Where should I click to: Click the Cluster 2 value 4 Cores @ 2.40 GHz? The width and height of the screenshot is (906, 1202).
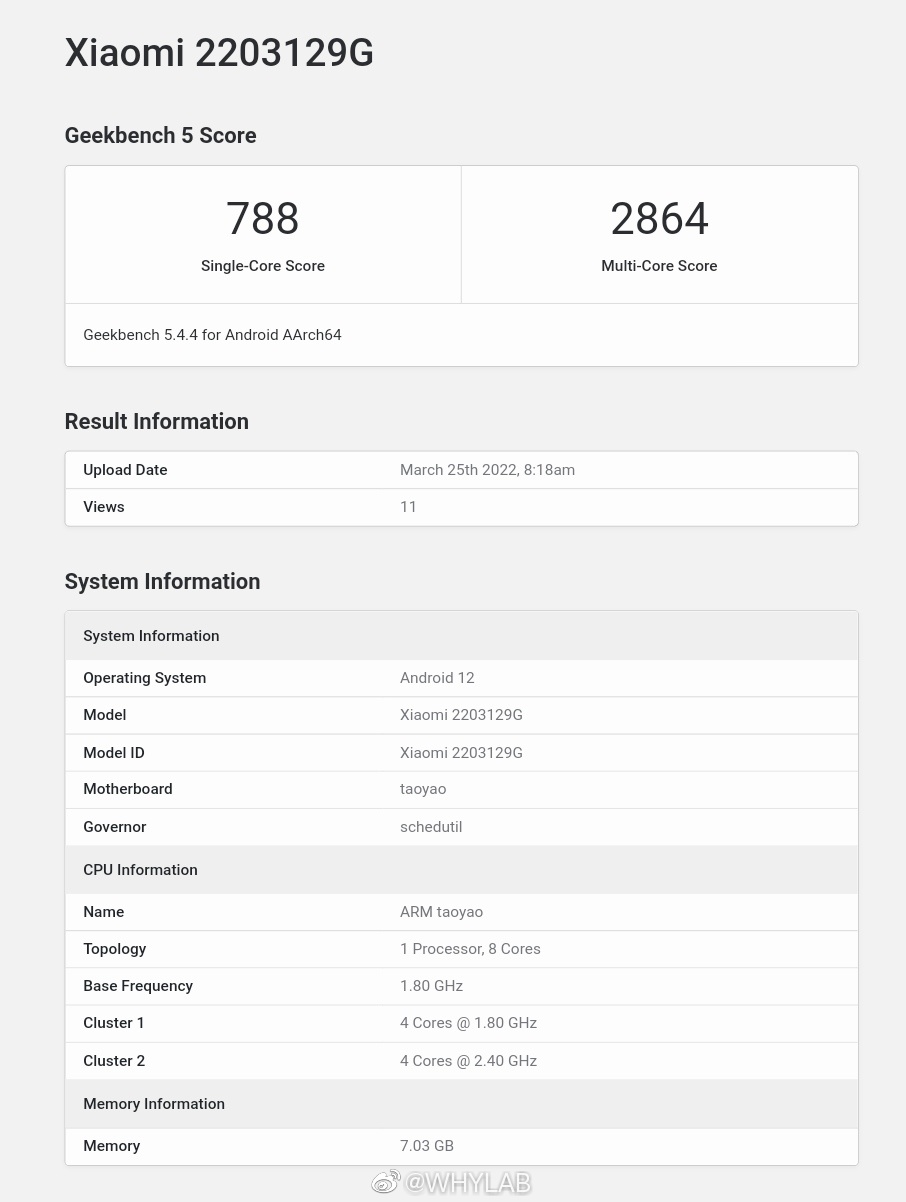coord(468,1061)
